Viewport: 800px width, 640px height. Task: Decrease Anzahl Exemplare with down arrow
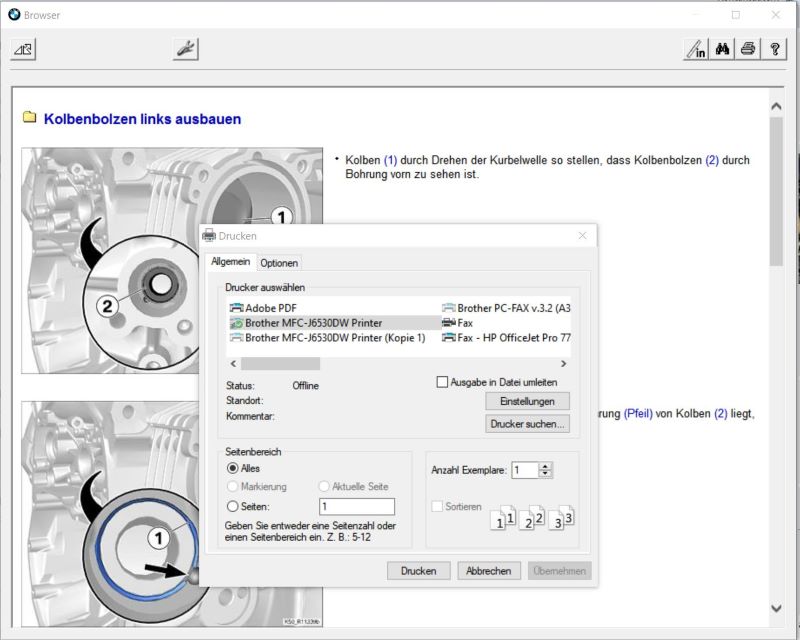(x=545, y=474)
